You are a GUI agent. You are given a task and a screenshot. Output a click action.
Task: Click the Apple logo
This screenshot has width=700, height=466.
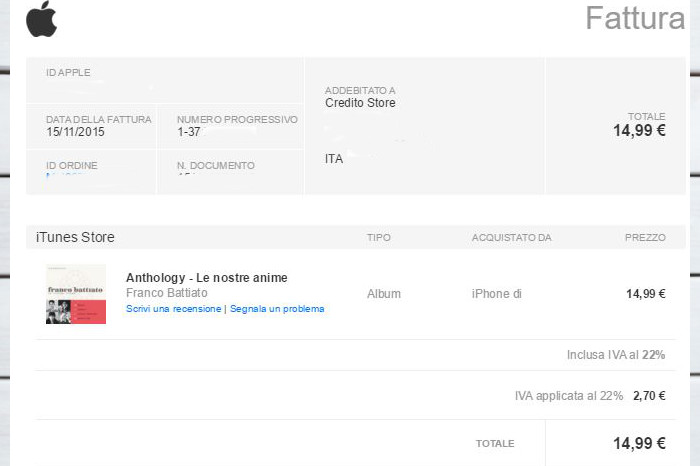click(41, 19)
